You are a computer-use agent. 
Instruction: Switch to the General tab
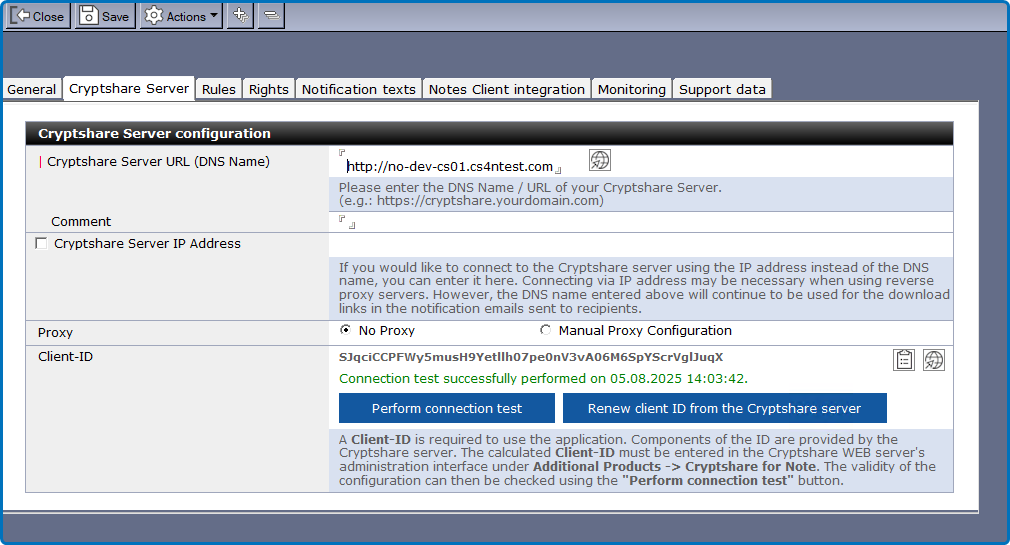pyautogui.click(x=32, y=89)
